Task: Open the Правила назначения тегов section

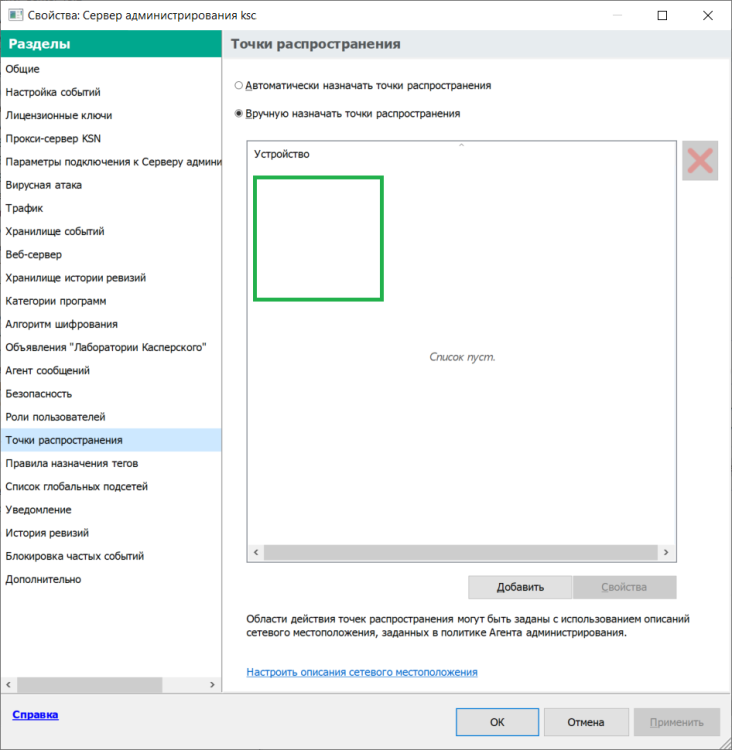Action: click(x=111, y=463)
